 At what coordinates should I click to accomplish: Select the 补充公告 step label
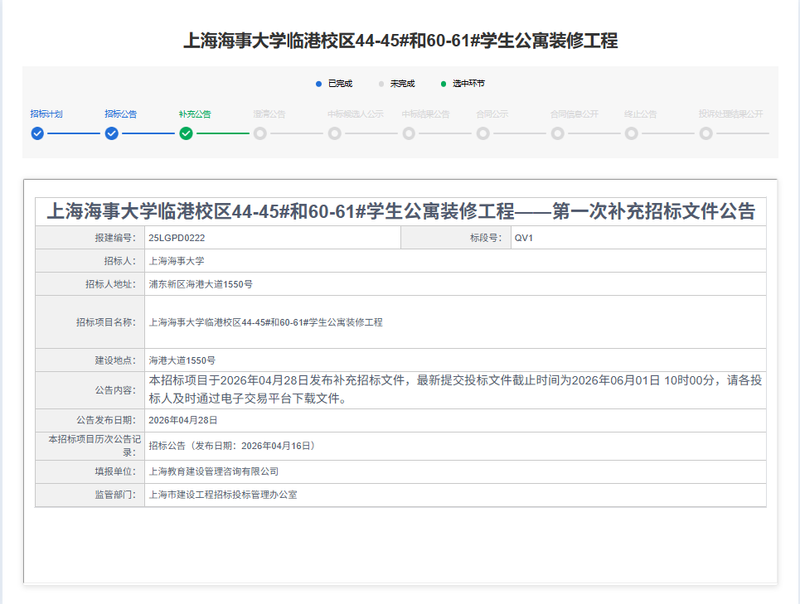pos(195,114)
